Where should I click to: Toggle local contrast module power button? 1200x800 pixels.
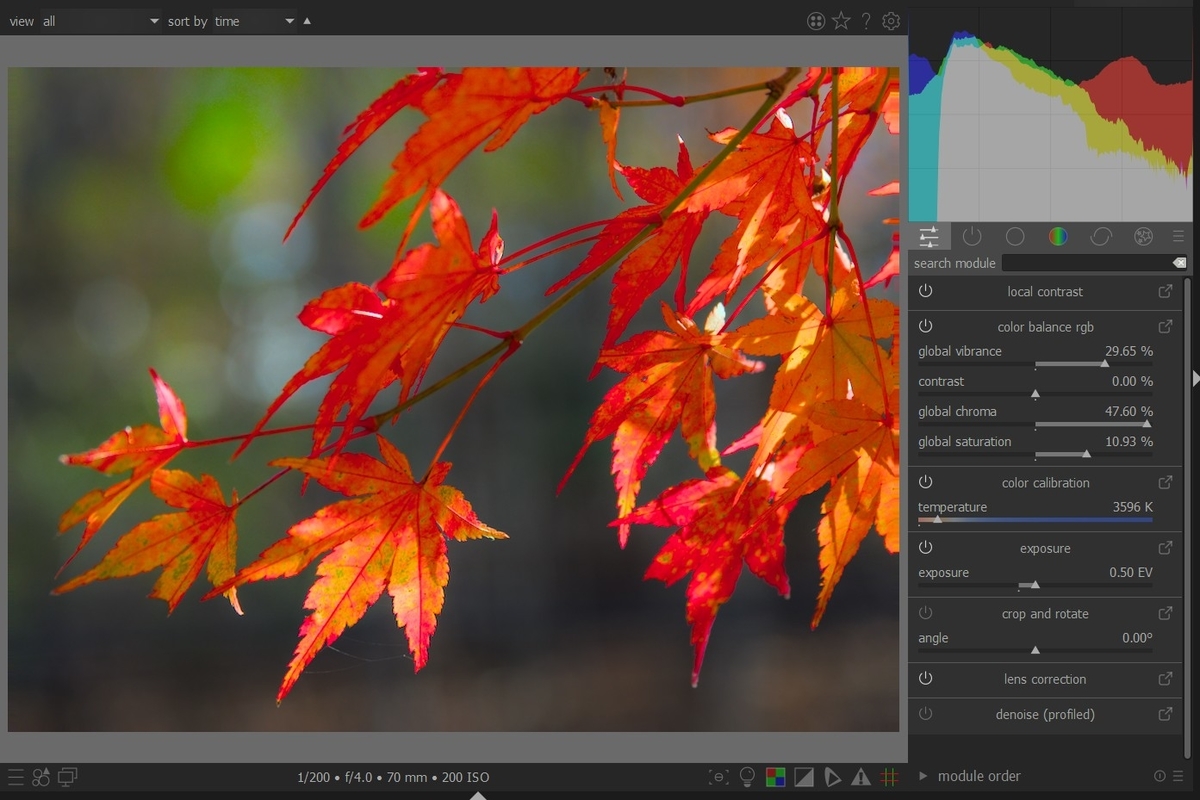[925, 291]
